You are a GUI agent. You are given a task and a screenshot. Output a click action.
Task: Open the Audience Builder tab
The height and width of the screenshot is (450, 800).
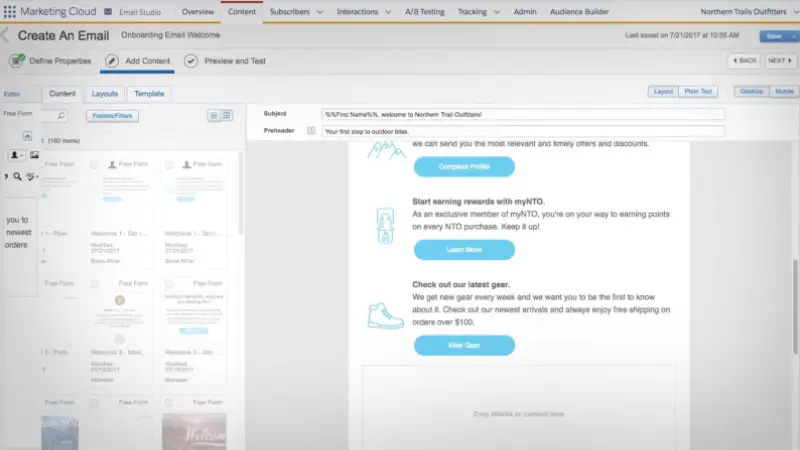pyautogui.click(x=580, y=12)
